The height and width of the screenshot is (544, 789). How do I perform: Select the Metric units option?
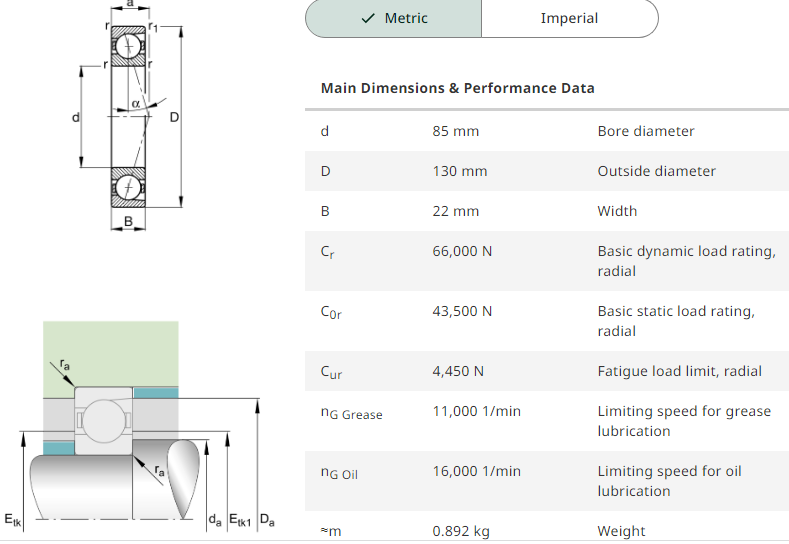click(x=393, y=19)
